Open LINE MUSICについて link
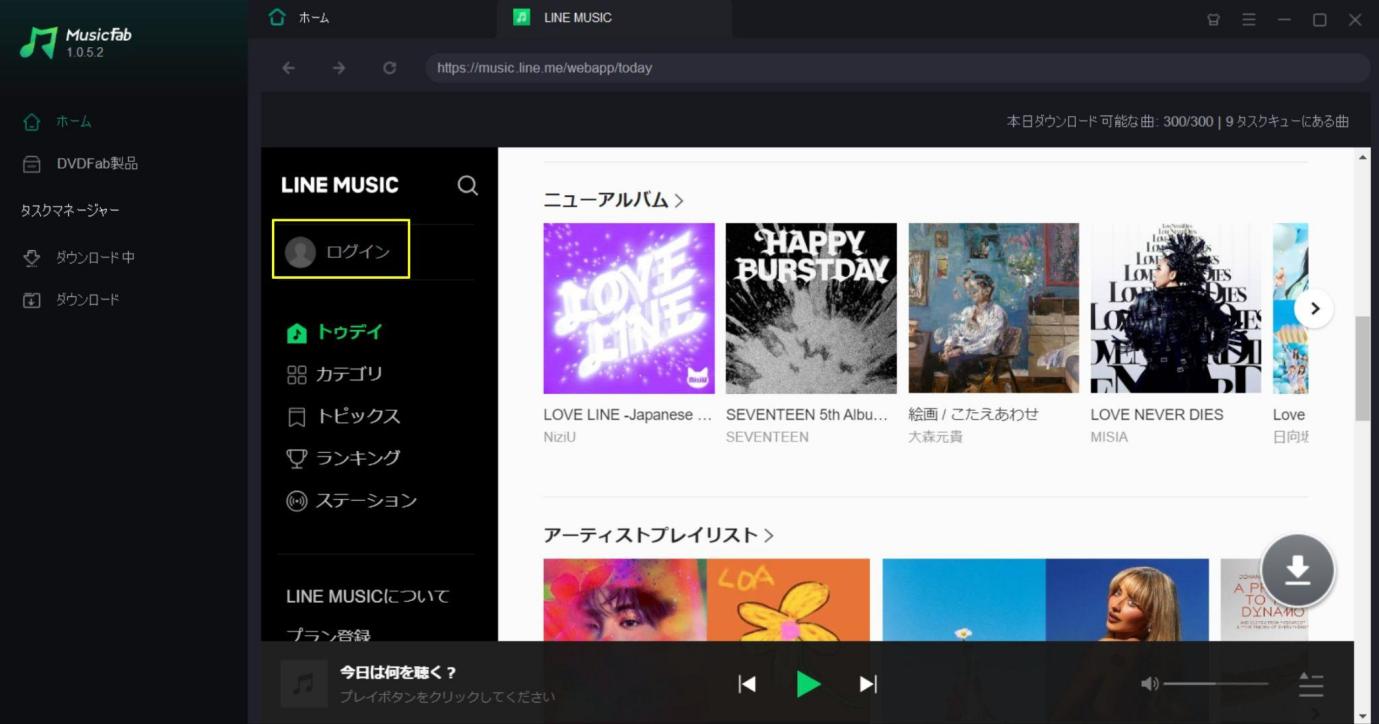The width and height of the screenshot is (1379, 724). (367, 596)
